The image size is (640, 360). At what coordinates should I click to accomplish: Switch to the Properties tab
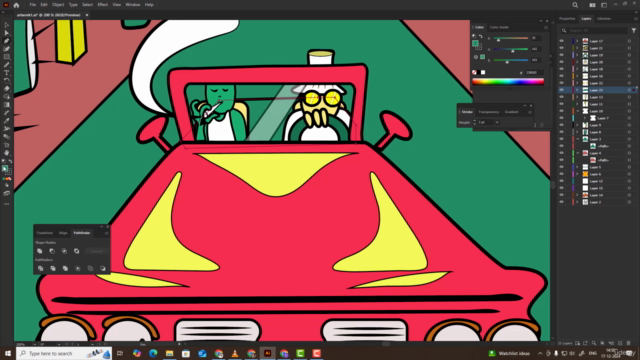click(567, 19)
